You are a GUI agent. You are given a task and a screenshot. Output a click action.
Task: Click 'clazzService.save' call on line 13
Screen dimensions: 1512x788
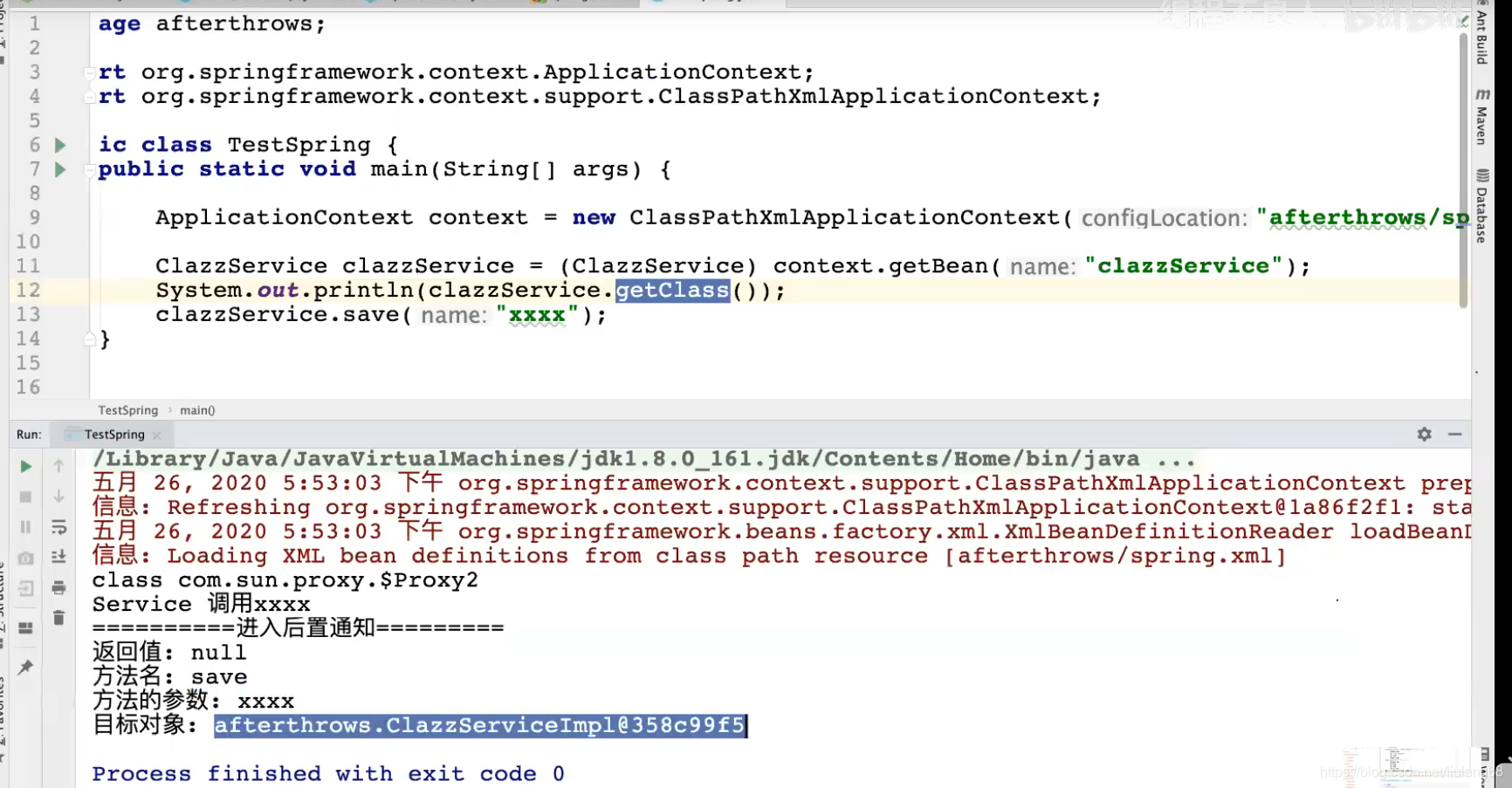(x=278, y=314)
